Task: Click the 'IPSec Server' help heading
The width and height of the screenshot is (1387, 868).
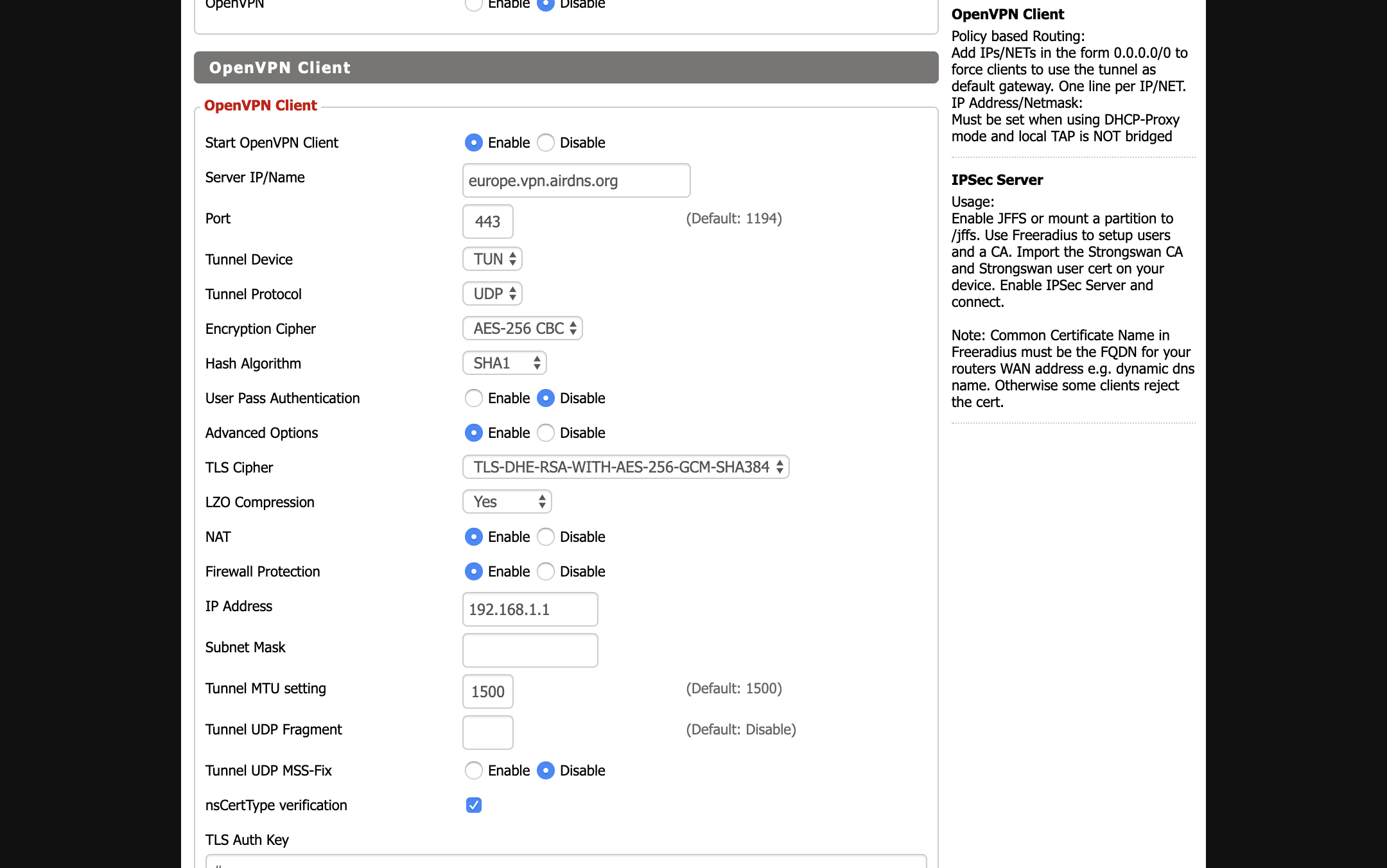Action: tap(997, 180)
